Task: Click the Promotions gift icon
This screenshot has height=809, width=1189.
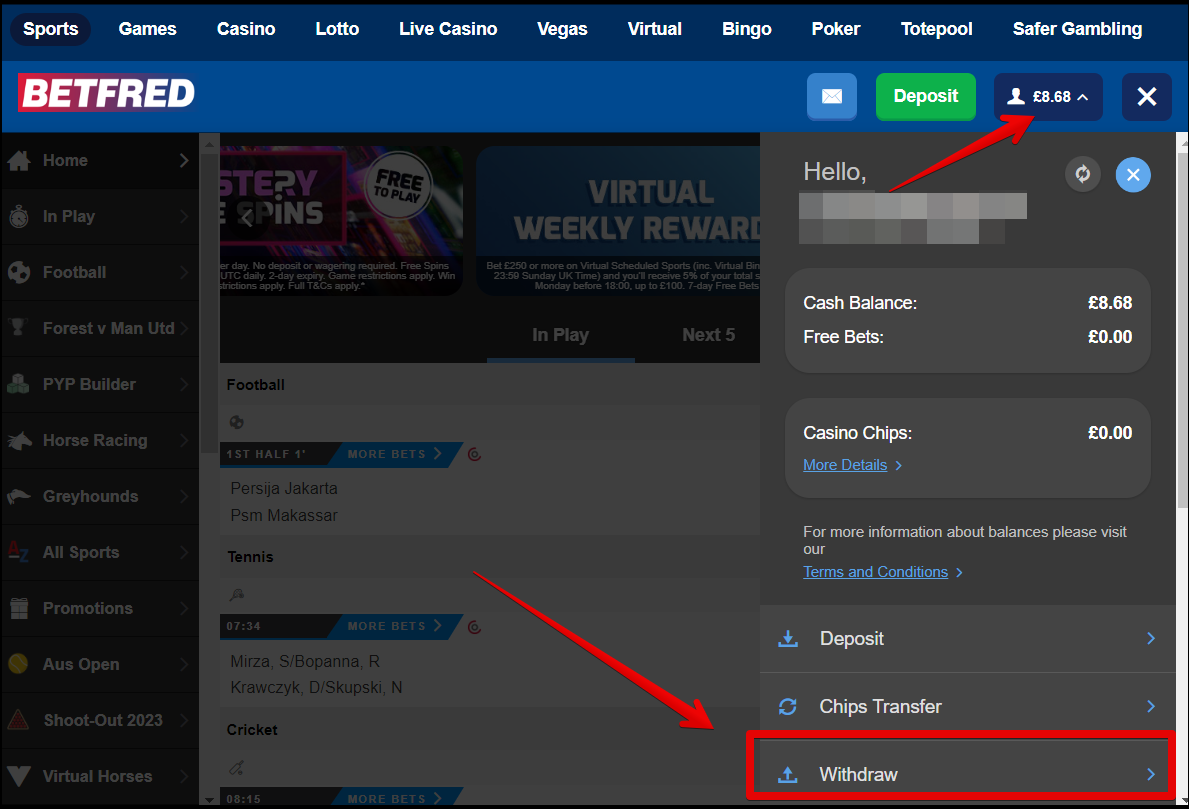Action: [19, 608]
